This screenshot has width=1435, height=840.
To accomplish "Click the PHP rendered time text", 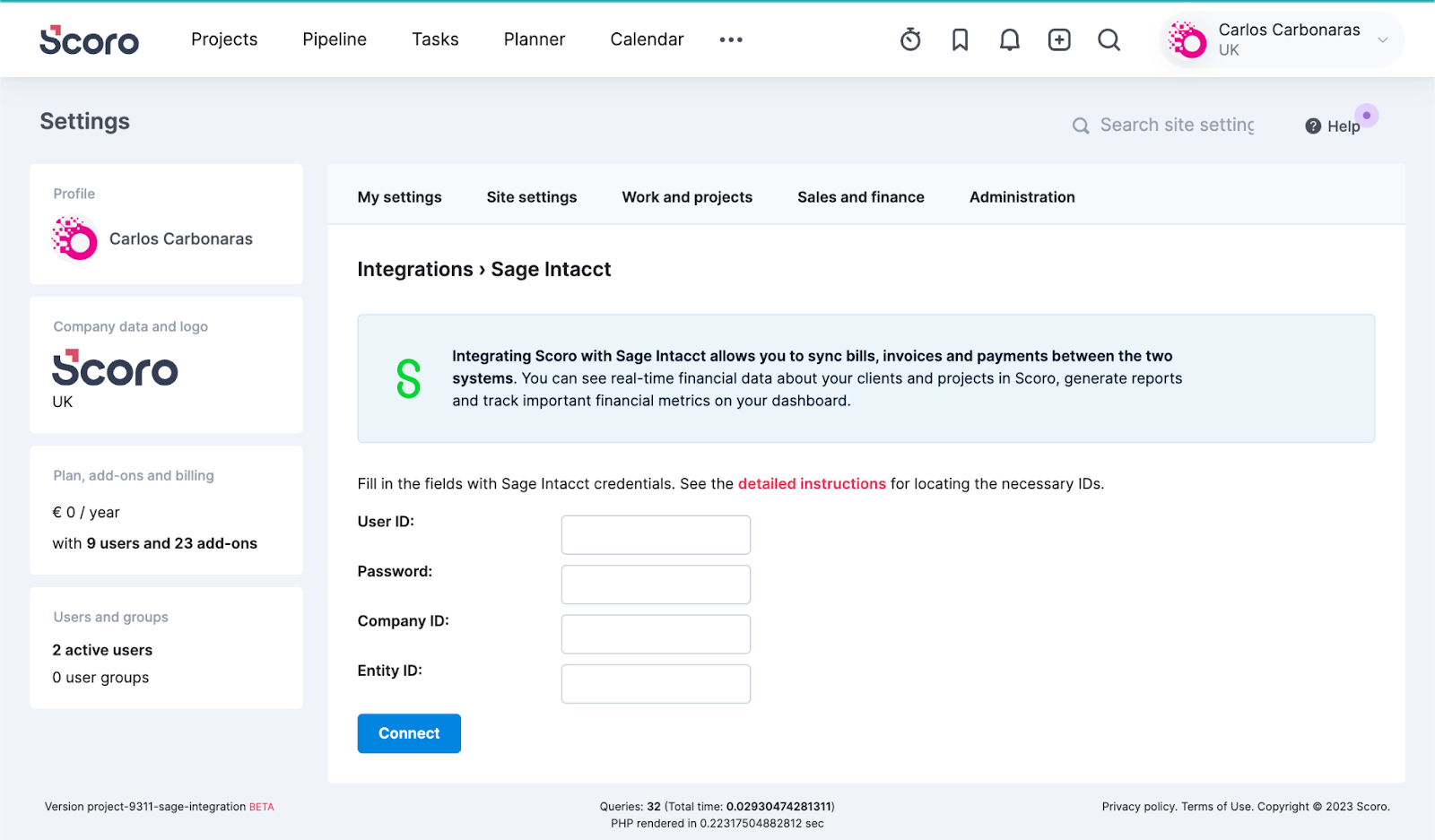I will (717, 823).
